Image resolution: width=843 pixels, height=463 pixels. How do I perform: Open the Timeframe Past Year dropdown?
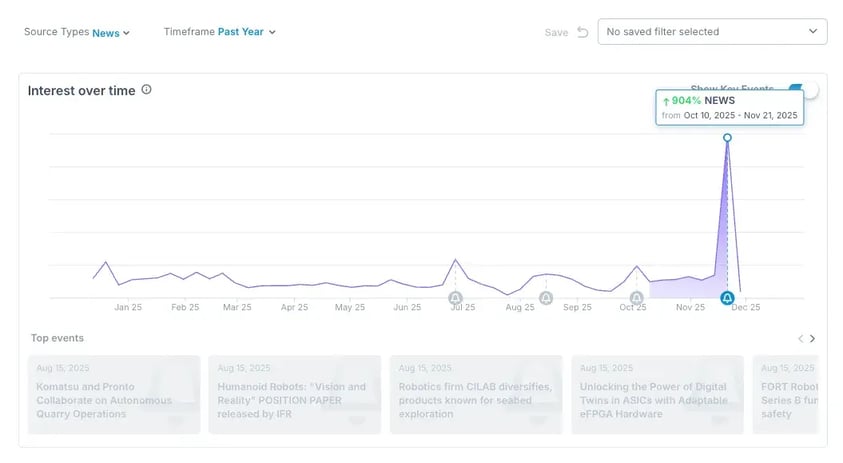point(246,32)
